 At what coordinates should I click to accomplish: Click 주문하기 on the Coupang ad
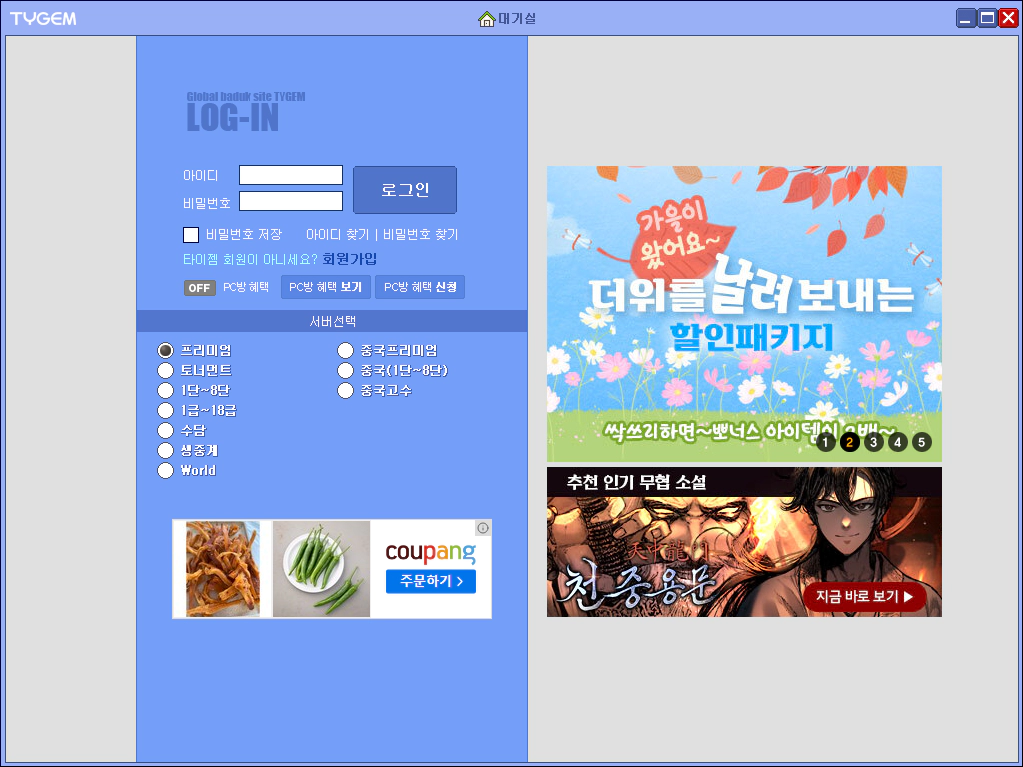[x=430, y=581]
